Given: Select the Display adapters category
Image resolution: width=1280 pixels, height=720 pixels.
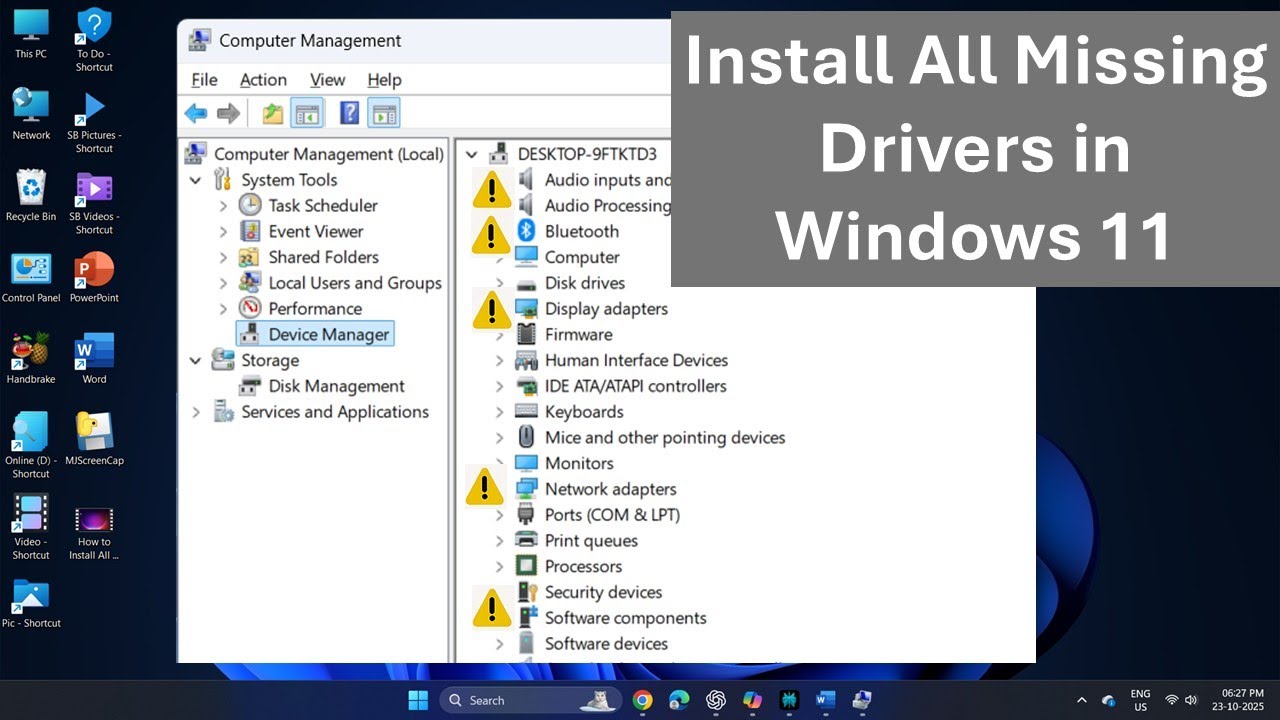Looking at the screenshot, I should tap(606, 309).
